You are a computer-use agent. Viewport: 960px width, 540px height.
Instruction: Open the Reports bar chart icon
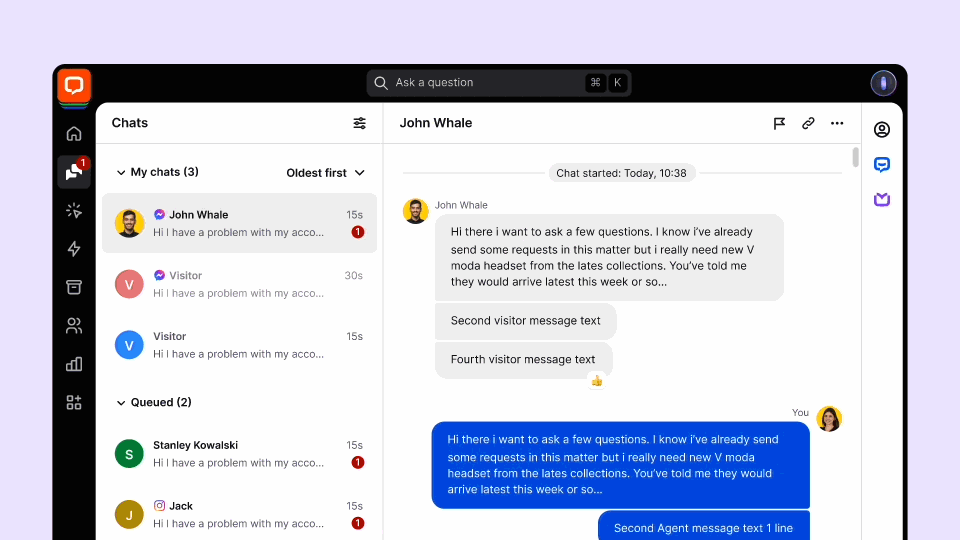[74, 364]
